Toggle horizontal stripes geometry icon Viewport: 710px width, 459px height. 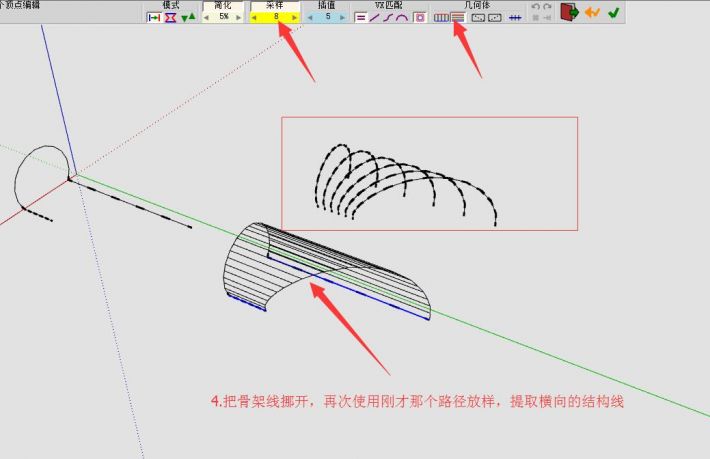click(458, 18)
